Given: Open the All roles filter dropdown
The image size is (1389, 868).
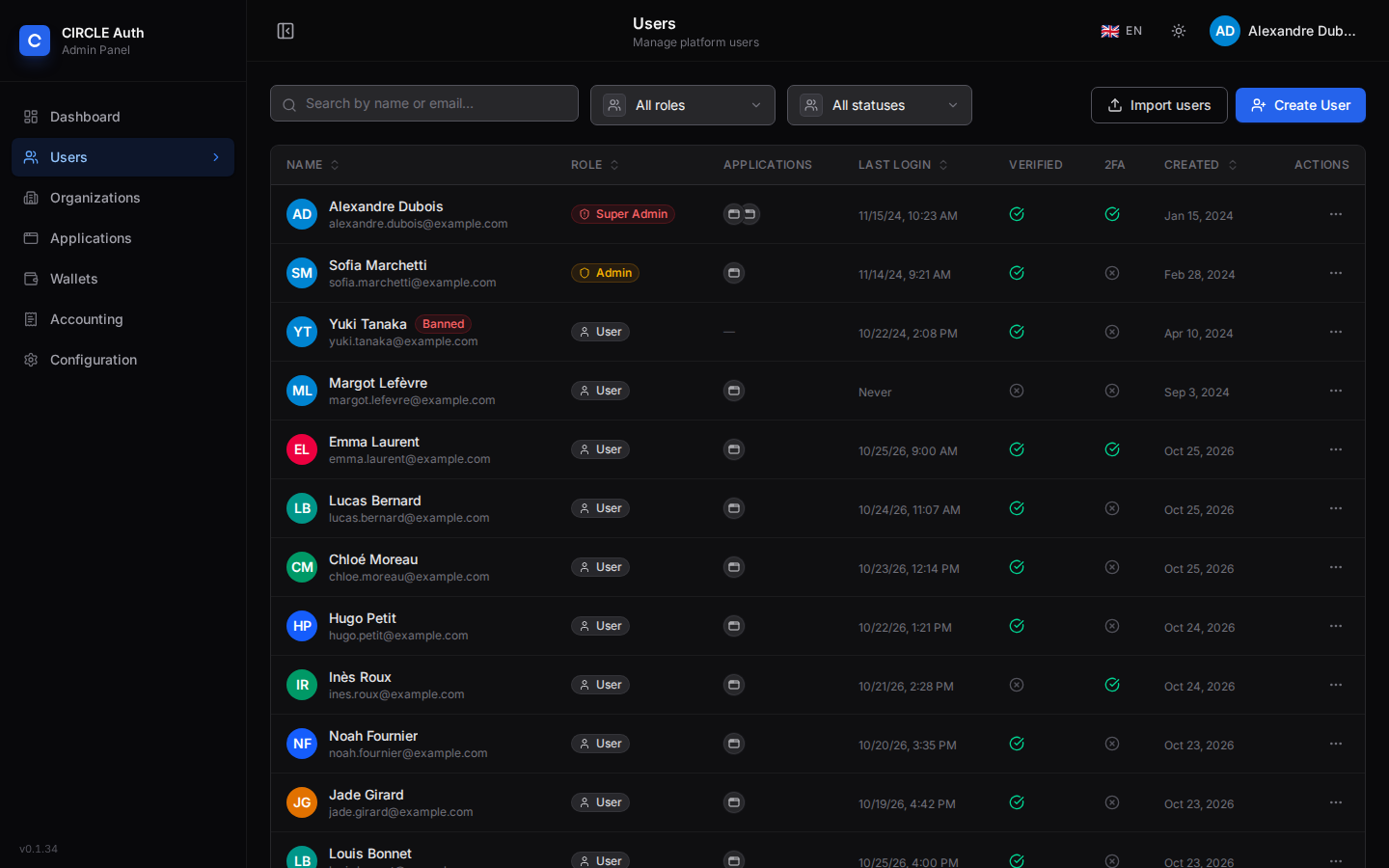Looking at the screenshot, I should tap(683, 105).
